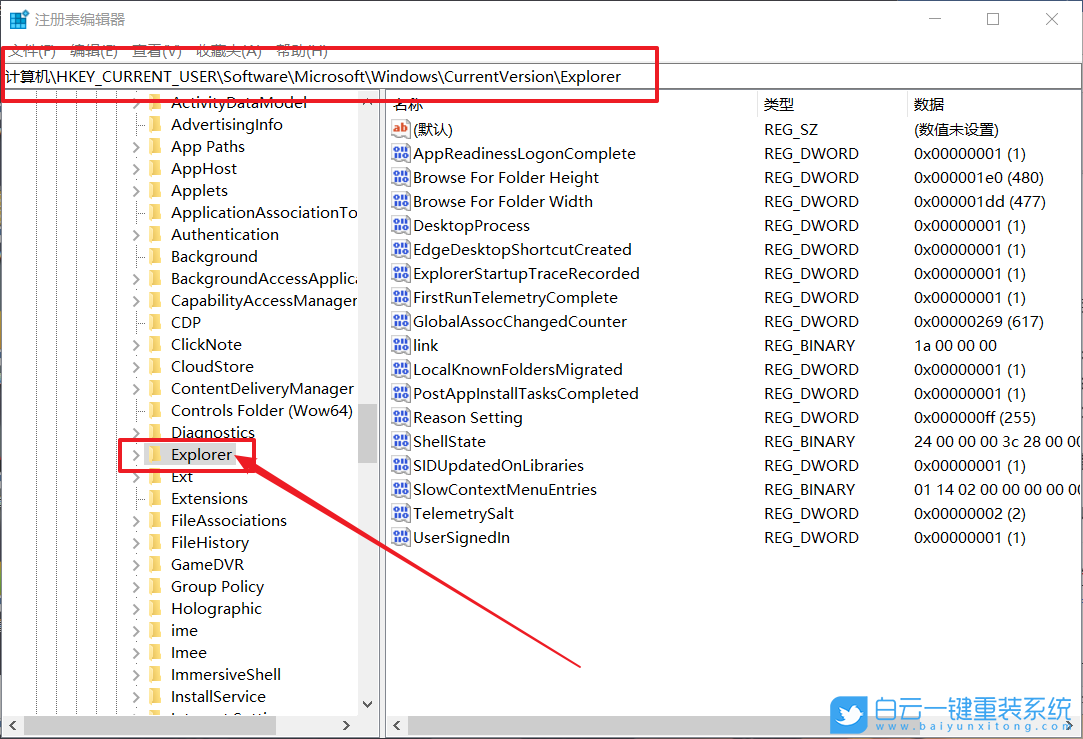Click the DesktopProcess DWORD value icon
Screen dimensions: 1083x739
point(400,226)
